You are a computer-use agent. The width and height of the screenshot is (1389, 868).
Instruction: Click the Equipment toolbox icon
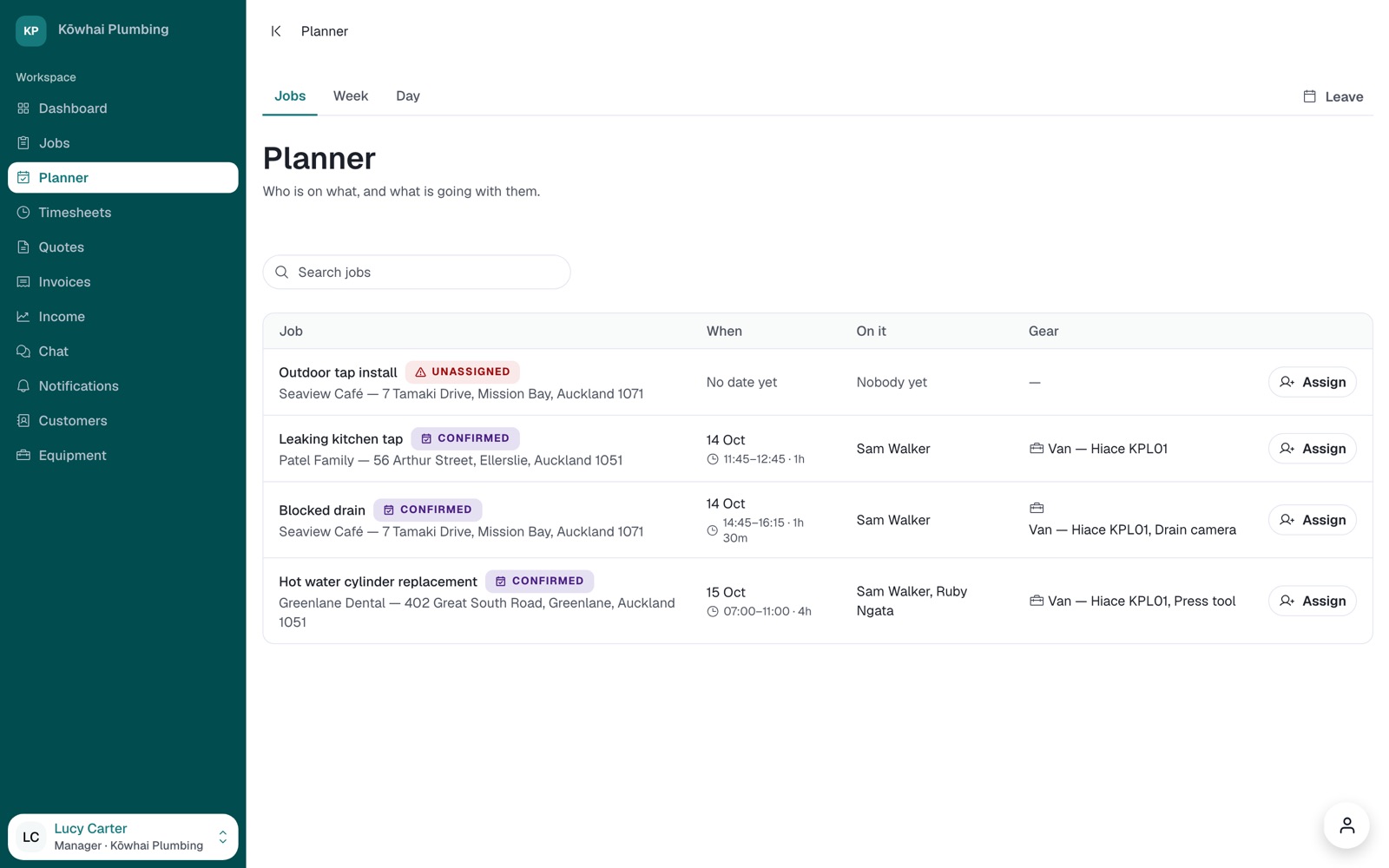coord(23,456)
